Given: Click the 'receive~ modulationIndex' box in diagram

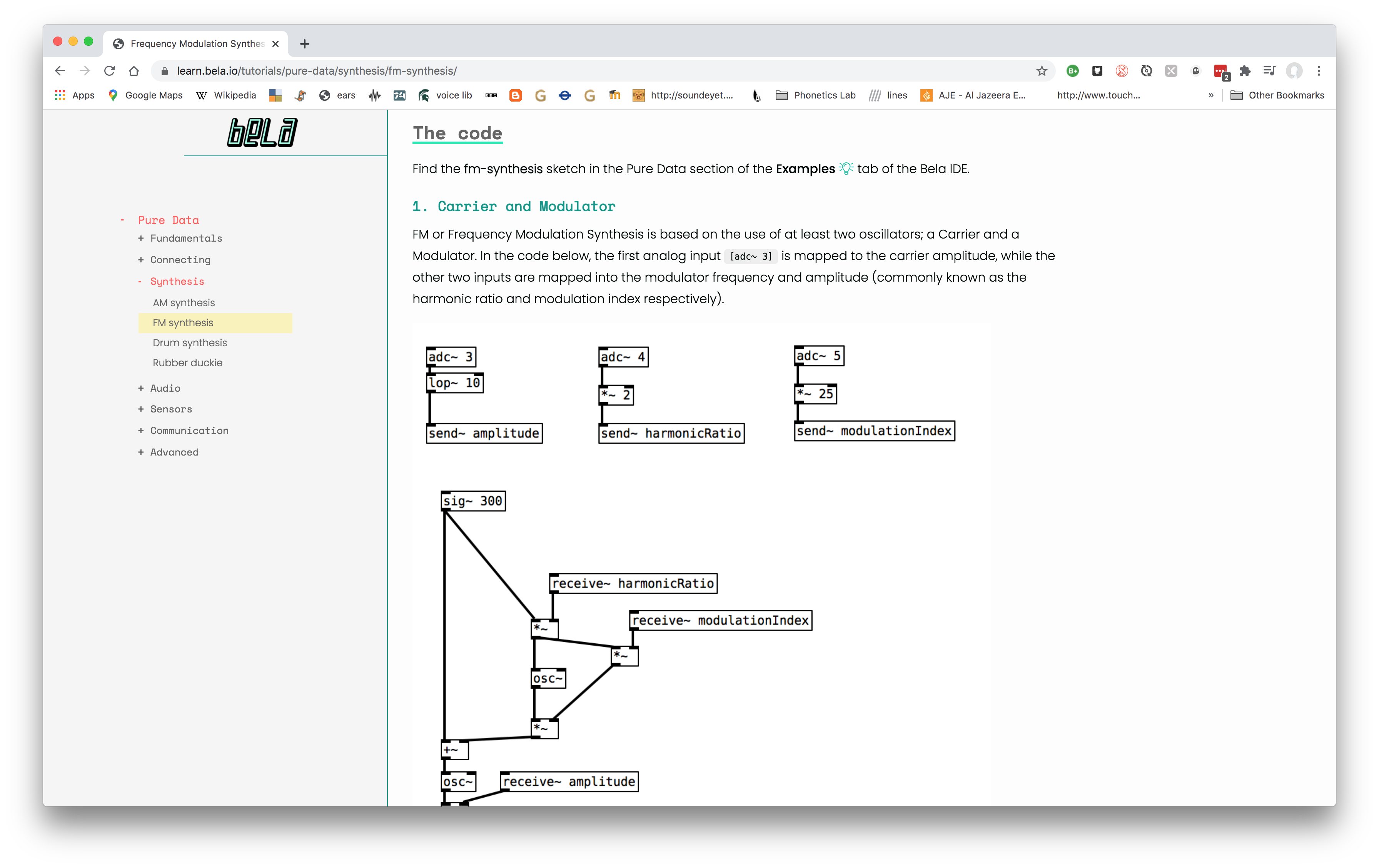Looking at the screenshot, I should (720, 620).
